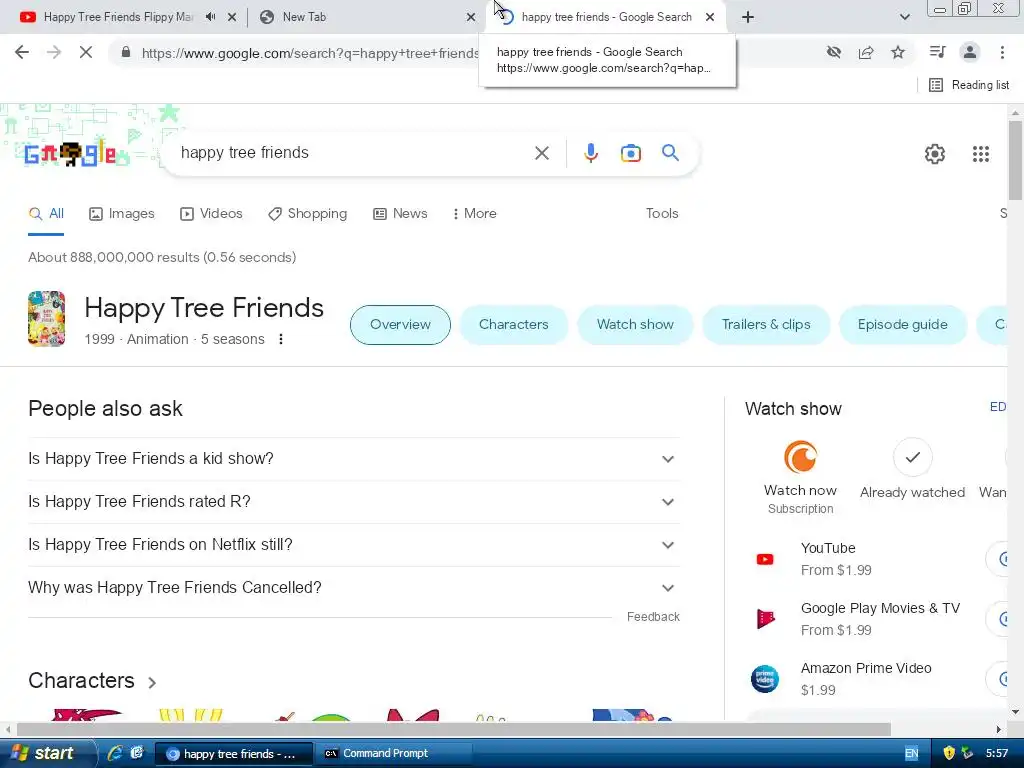Screen dimensions: 1024x768
Task: Click the browser forward arrow
Action: 54,52
